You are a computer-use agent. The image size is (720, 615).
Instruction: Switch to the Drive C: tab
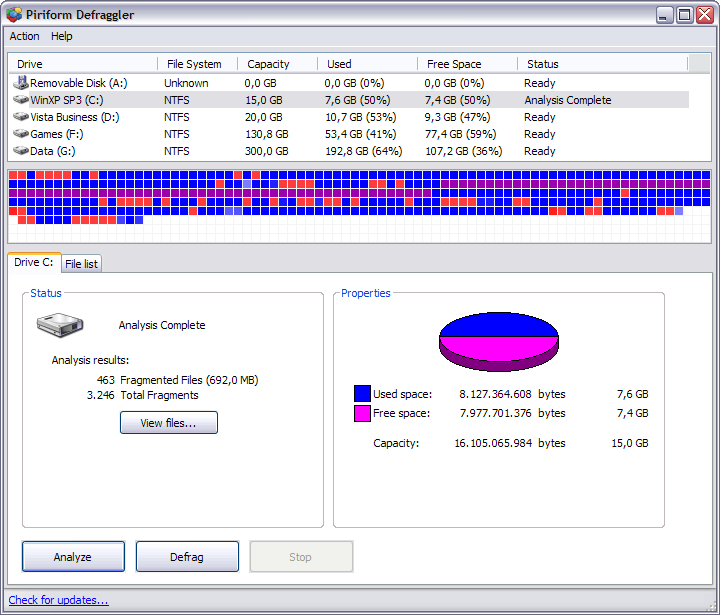(x=34, y=262)
